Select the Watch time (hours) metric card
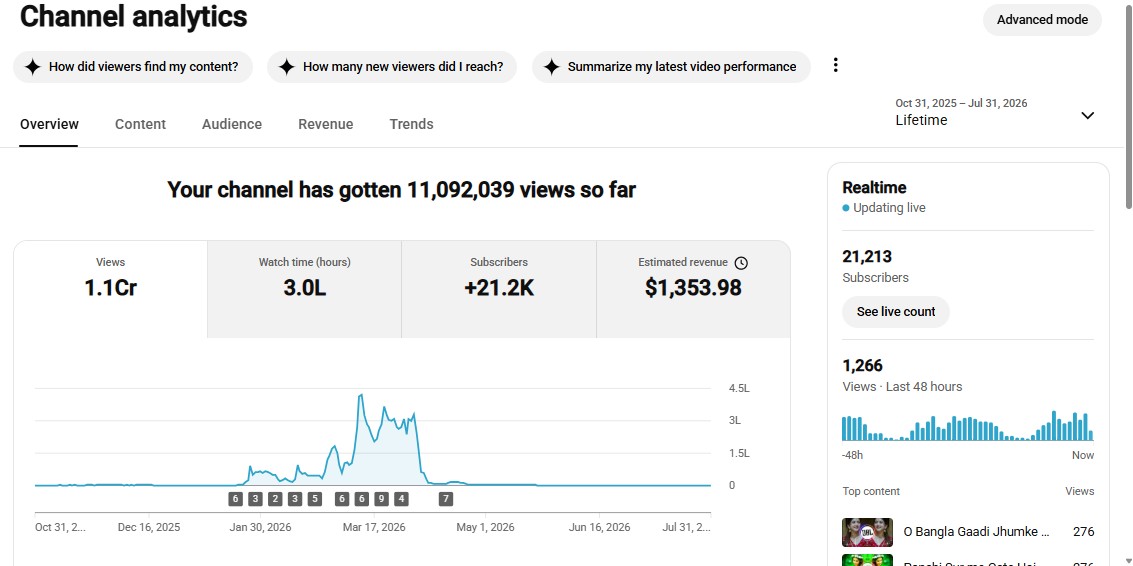Screen dimensions: 1133x566 (304, 289)
